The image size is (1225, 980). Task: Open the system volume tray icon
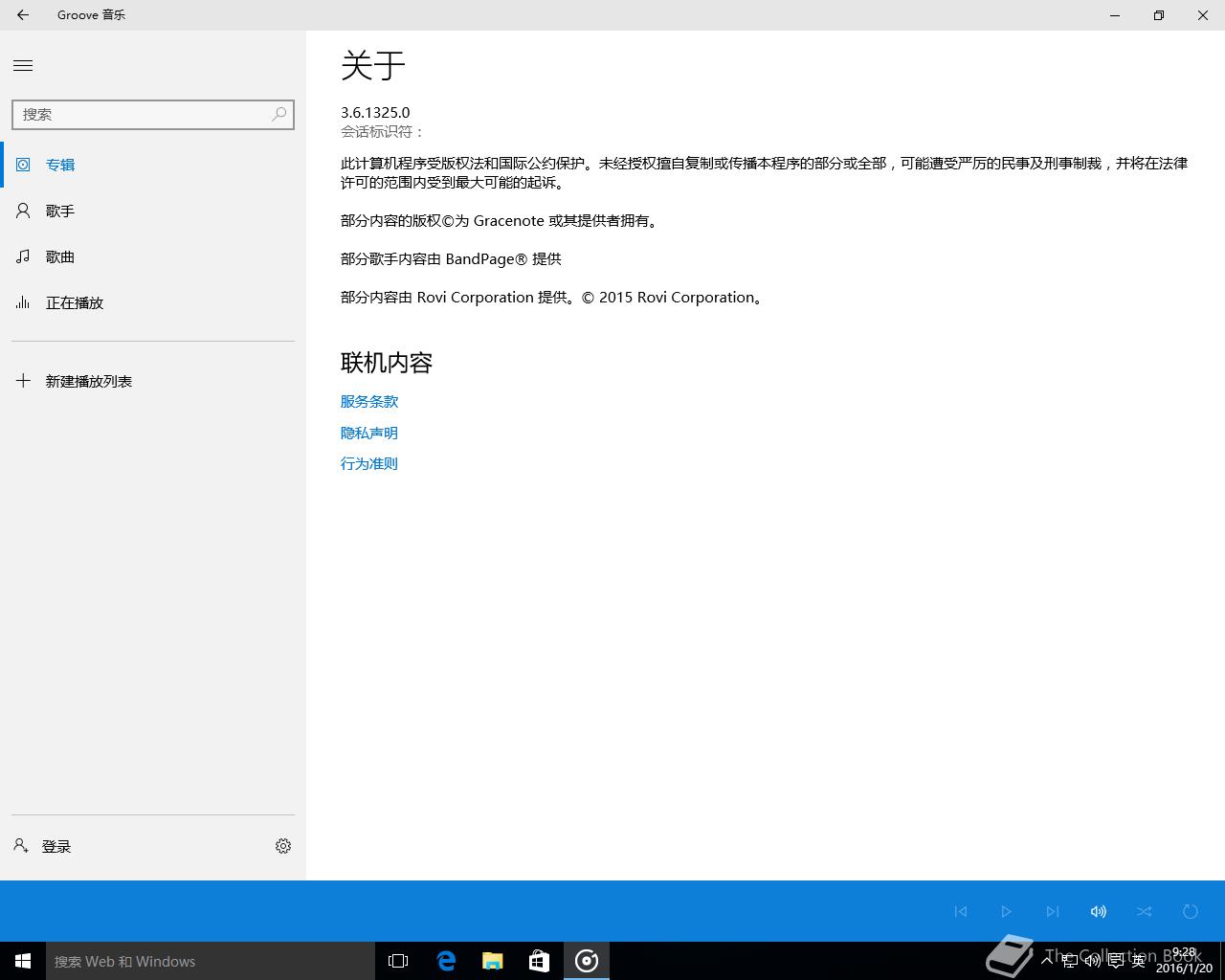tap(1092, 961)
